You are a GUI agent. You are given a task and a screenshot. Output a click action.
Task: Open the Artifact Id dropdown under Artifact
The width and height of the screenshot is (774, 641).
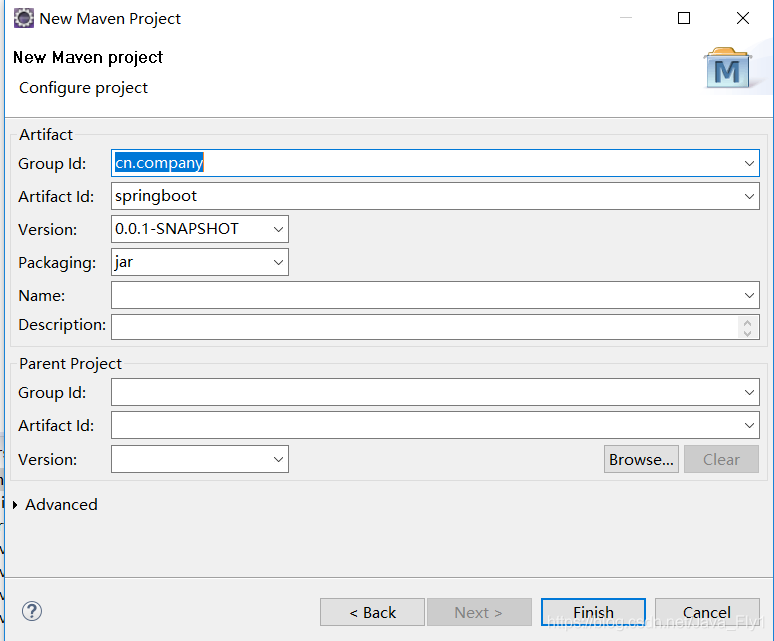click(x=749, y=196)
